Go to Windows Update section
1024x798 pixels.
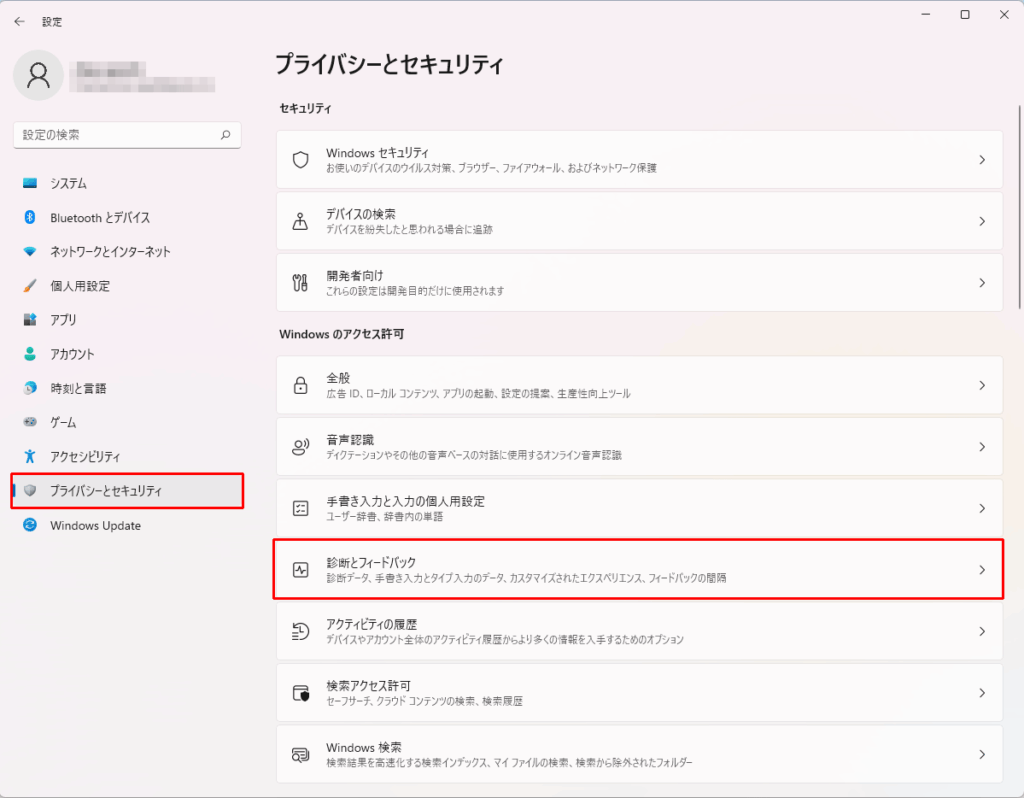127,524
